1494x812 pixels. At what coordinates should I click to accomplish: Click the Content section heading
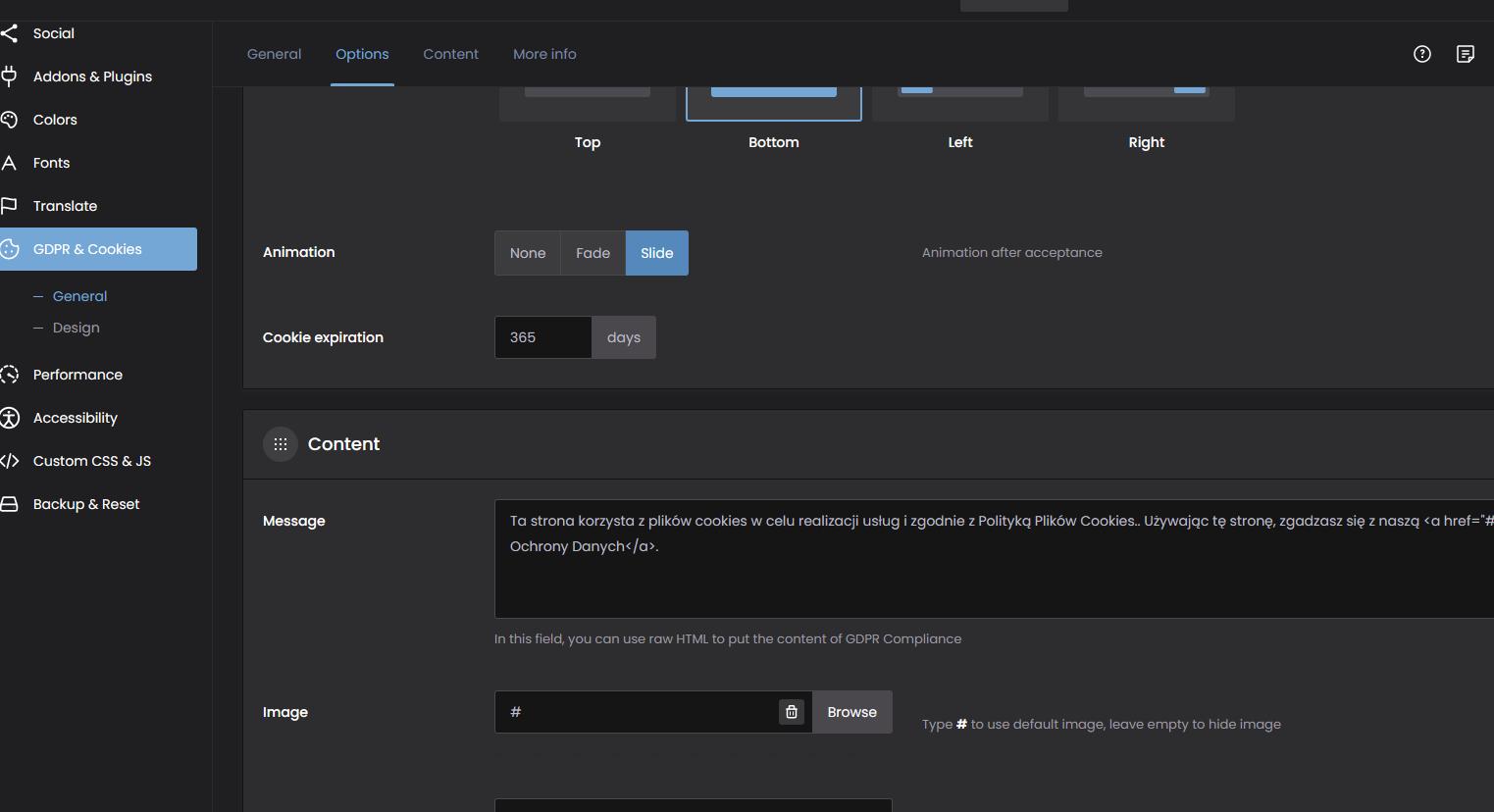tap(343, 444)
